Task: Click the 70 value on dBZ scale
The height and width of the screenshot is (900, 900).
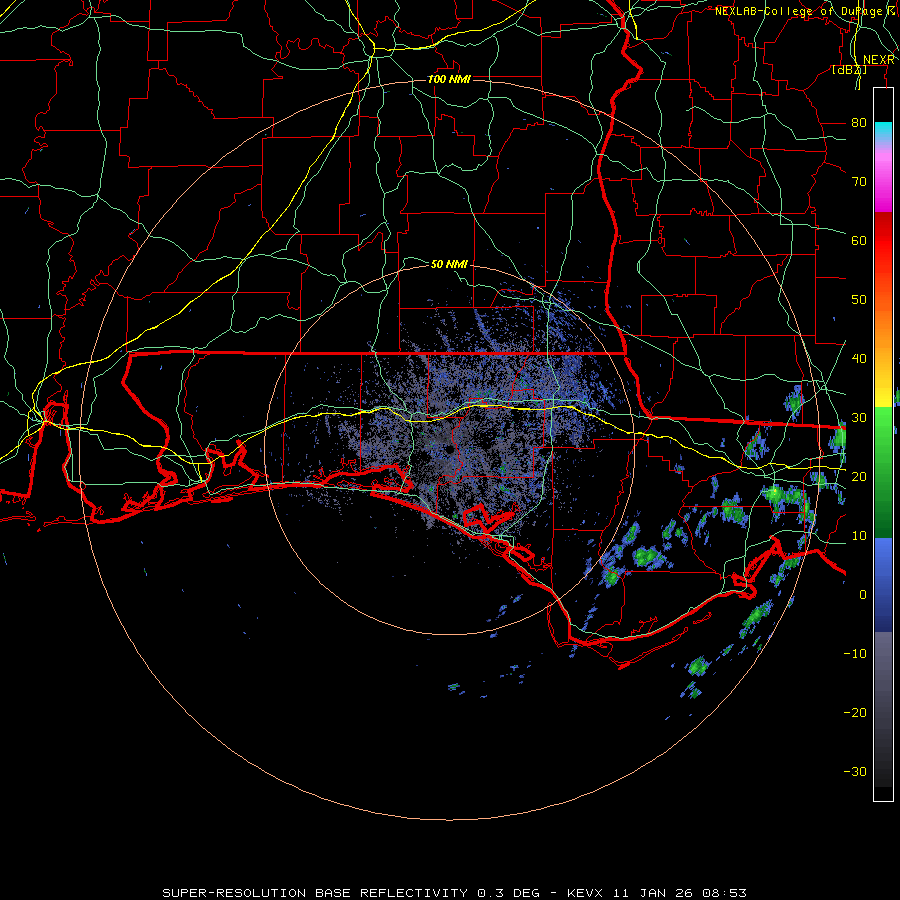Action: pyautogui.click(x=859, y=182)
